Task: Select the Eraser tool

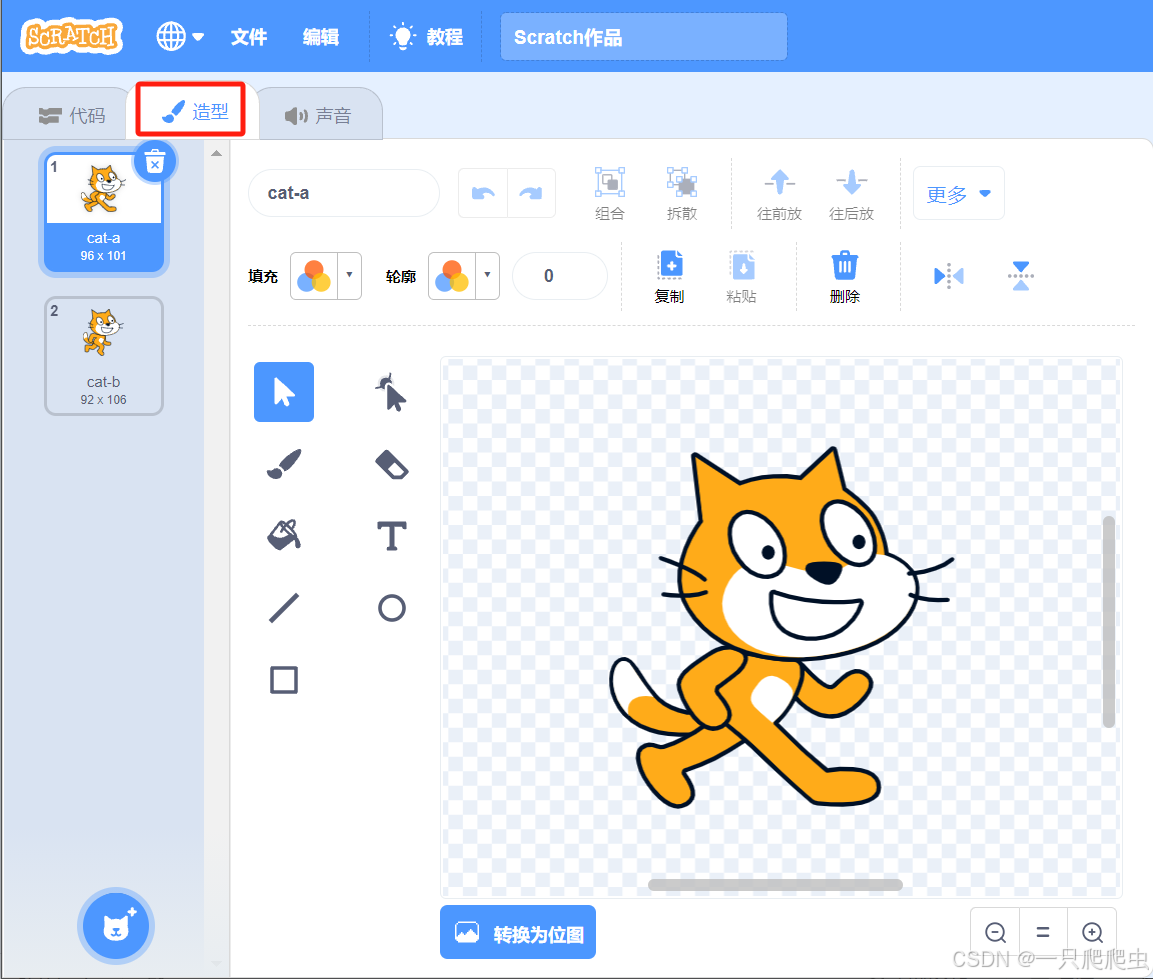Action: click(x=391, y=463)
